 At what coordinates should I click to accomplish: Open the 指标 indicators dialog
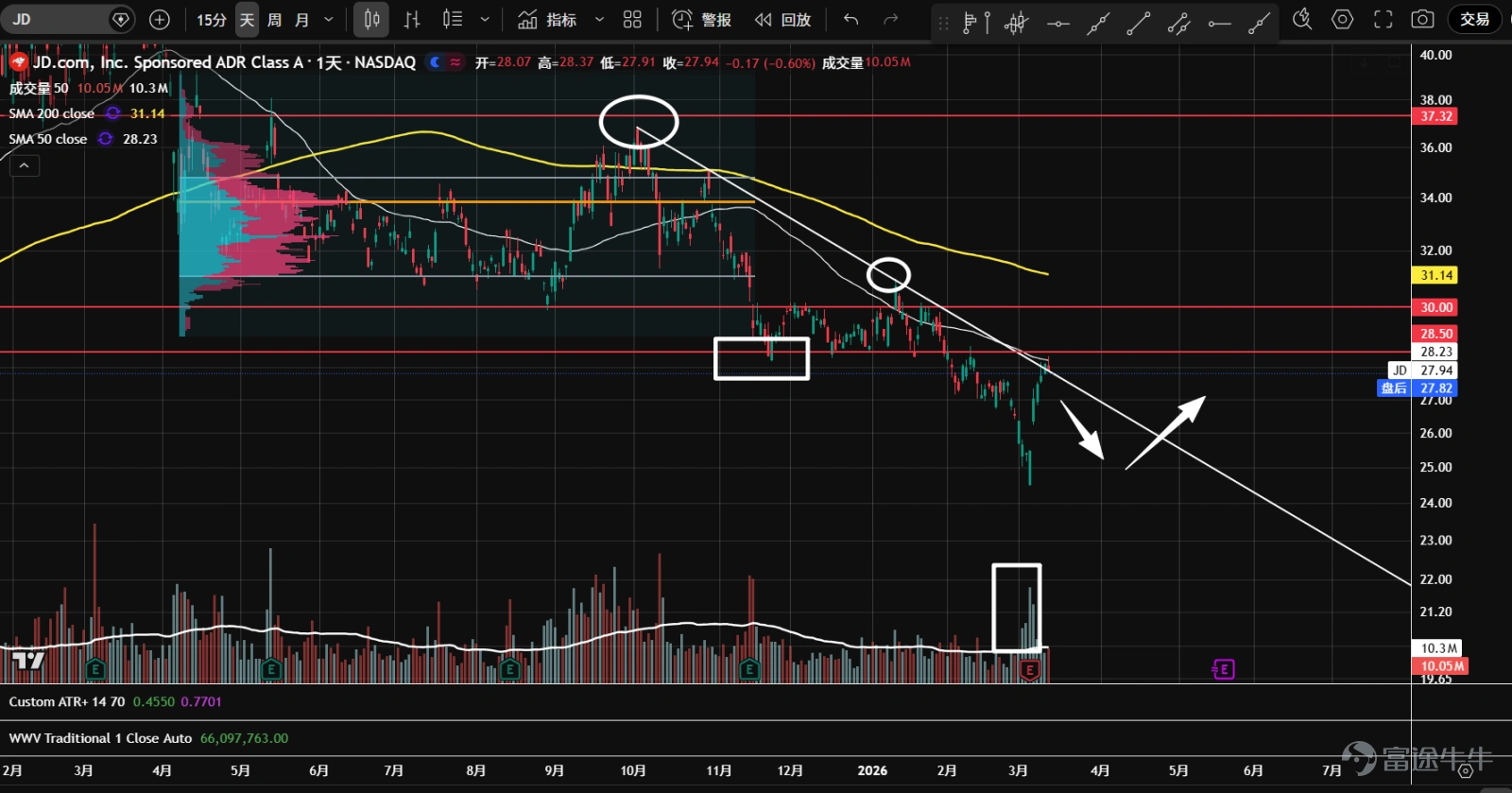tap(547, 19)
